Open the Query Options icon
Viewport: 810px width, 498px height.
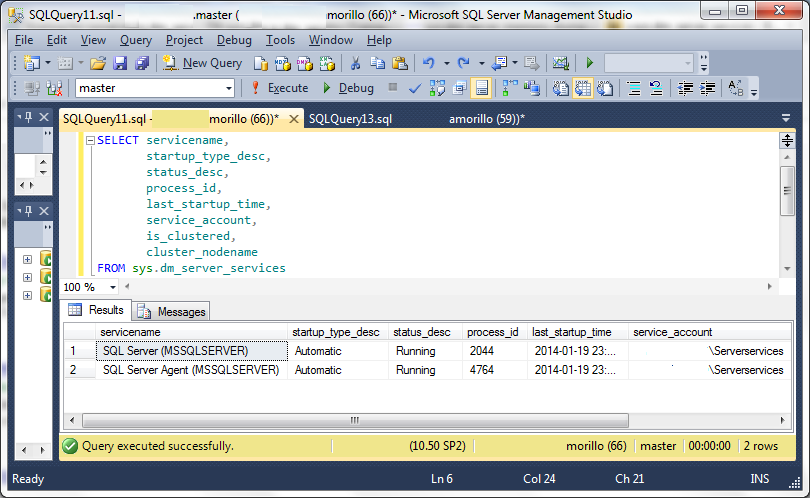click(459, 88)
